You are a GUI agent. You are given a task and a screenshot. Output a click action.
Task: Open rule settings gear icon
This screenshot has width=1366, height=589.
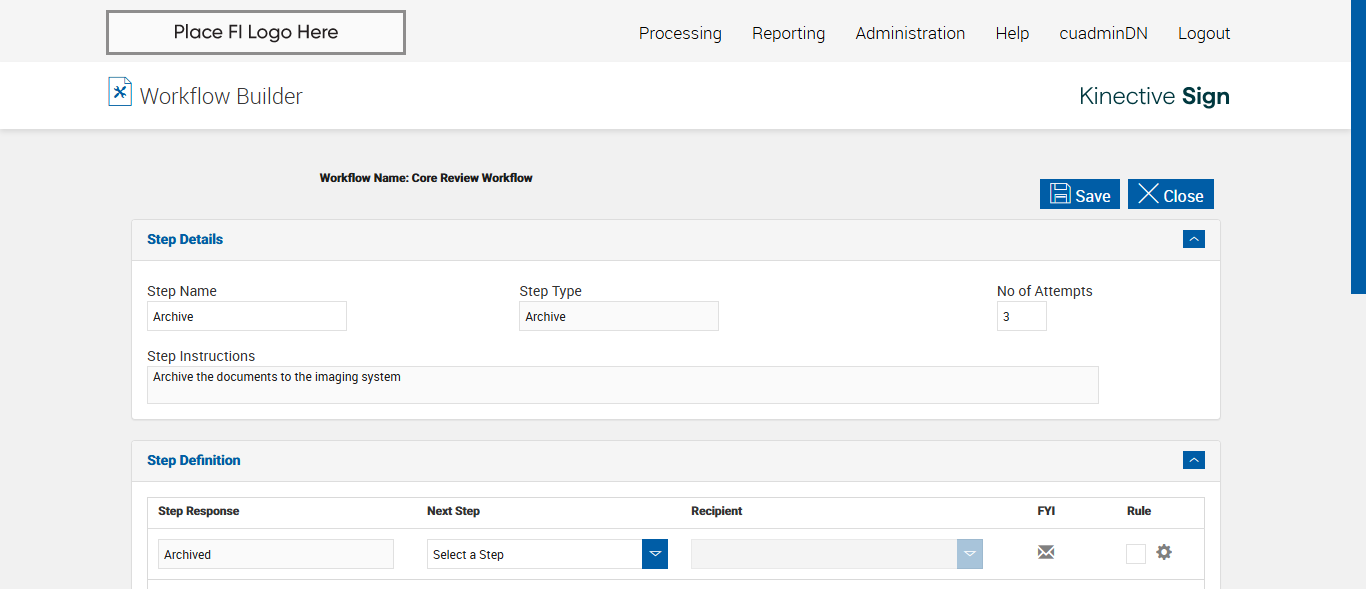tap(1164, 552)
